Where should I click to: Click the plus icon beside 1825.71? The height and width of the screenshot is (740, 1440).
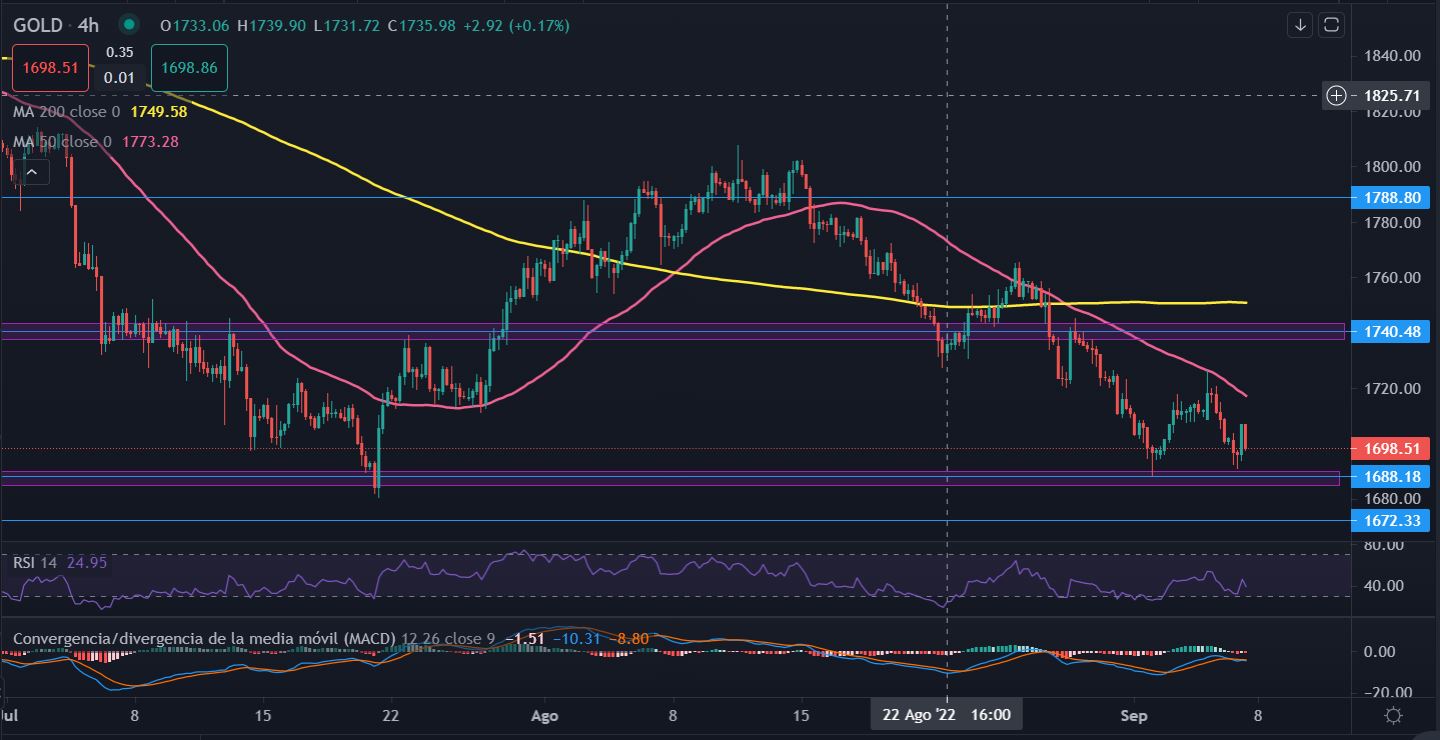(x=1337, y=95)
